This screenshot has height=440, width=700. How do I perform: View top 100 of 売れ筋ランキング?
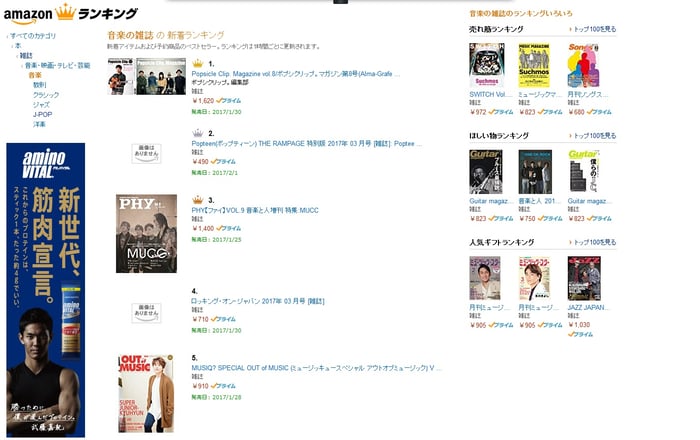(595, 29)
